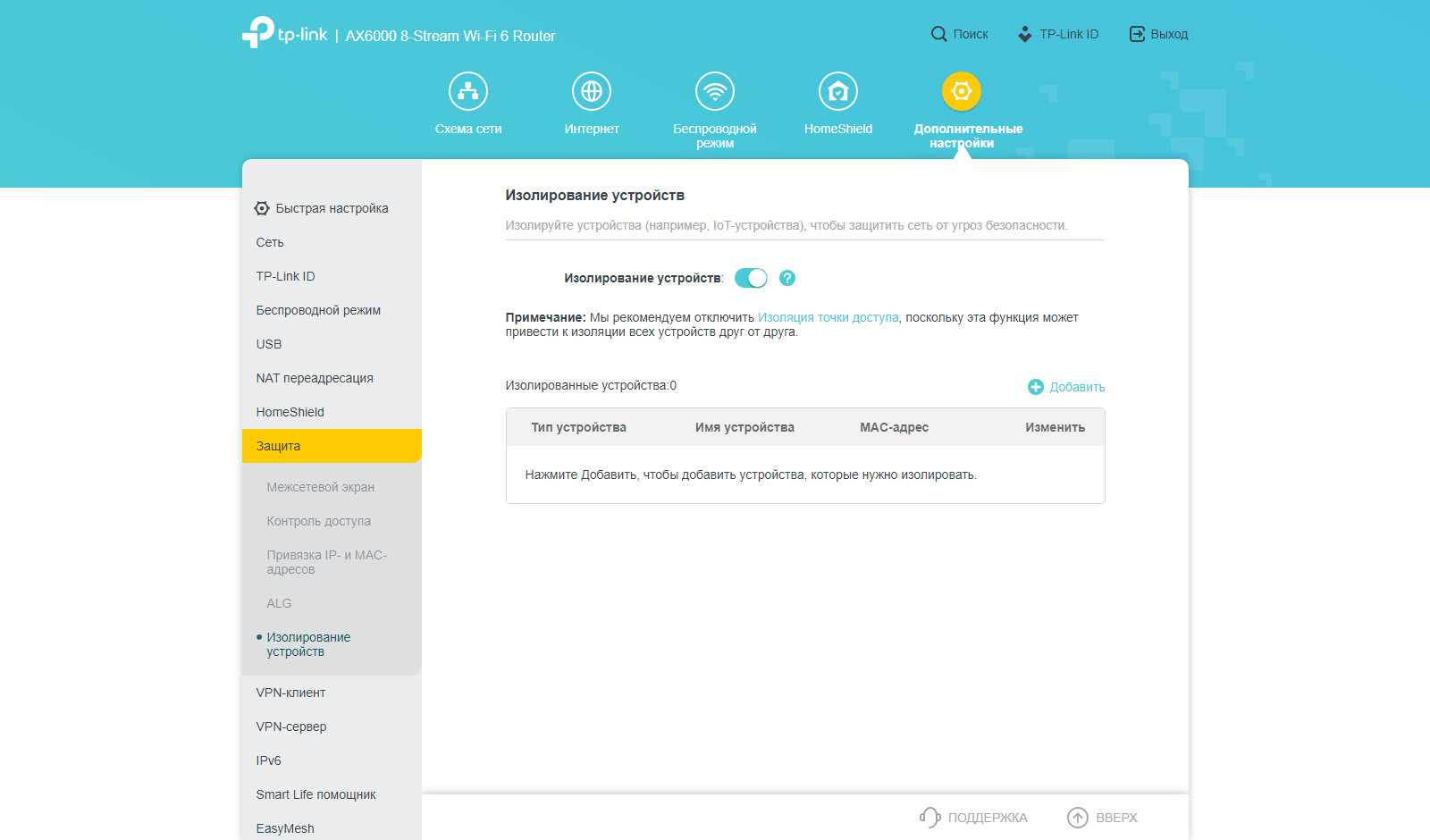Open Беспроводной режим in the sidebar
This screenshot has width=1430, height=840.
(x=332, y=310)
